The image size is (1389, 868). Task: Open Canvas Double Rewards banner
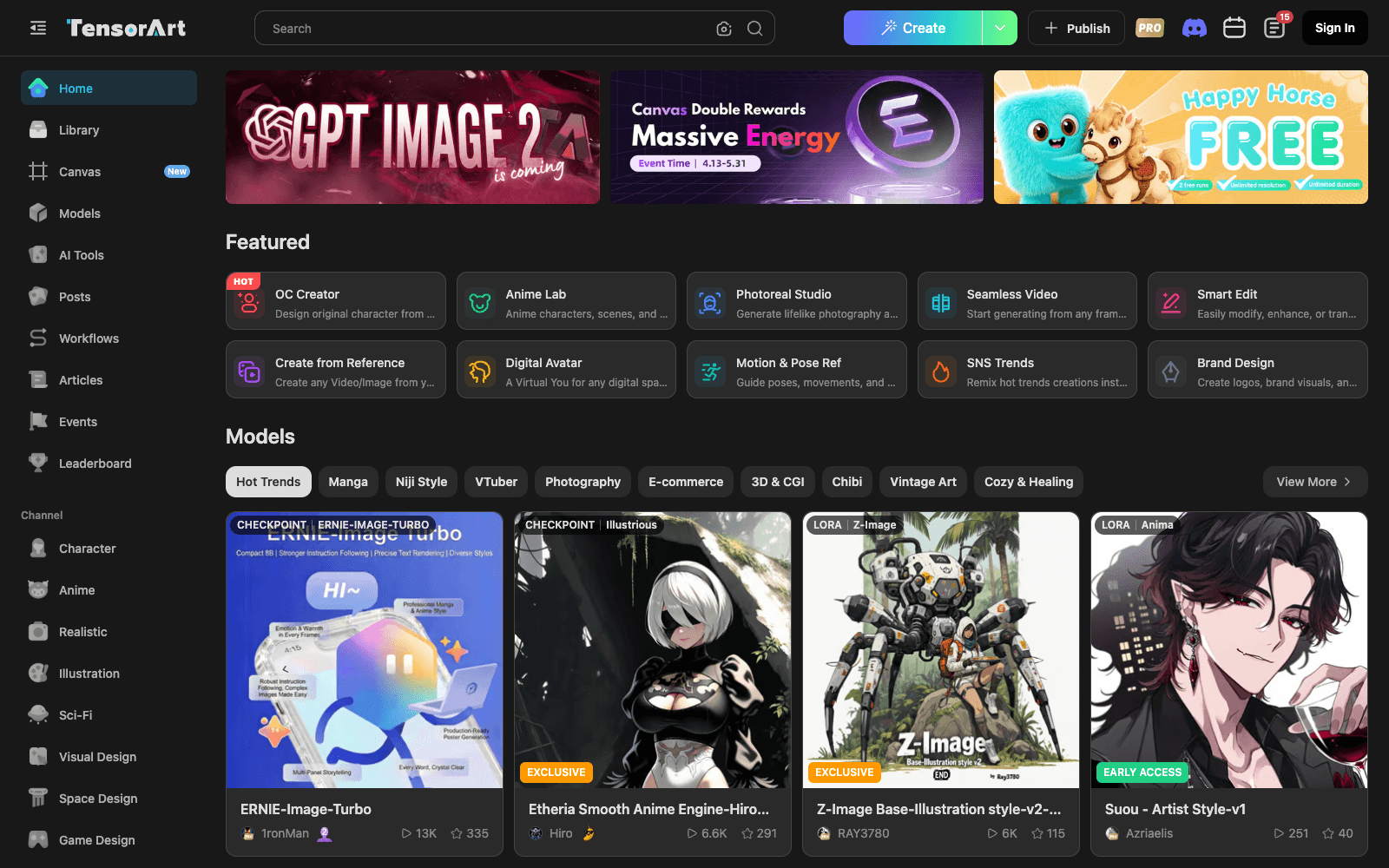click(797, 137)
